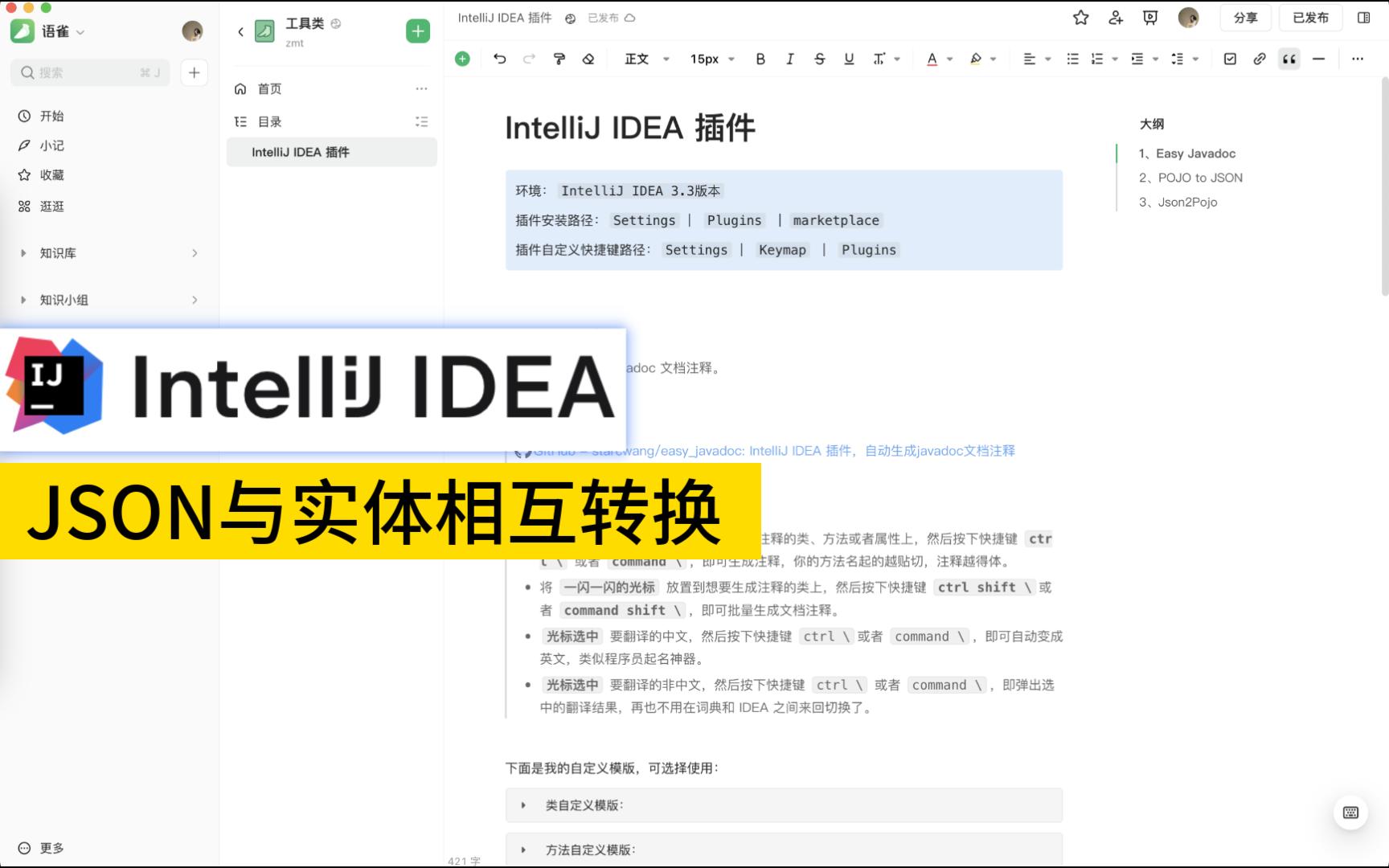Undo the last edit
The height and width of the screenshot is (868, 1389).
[500, 59]
